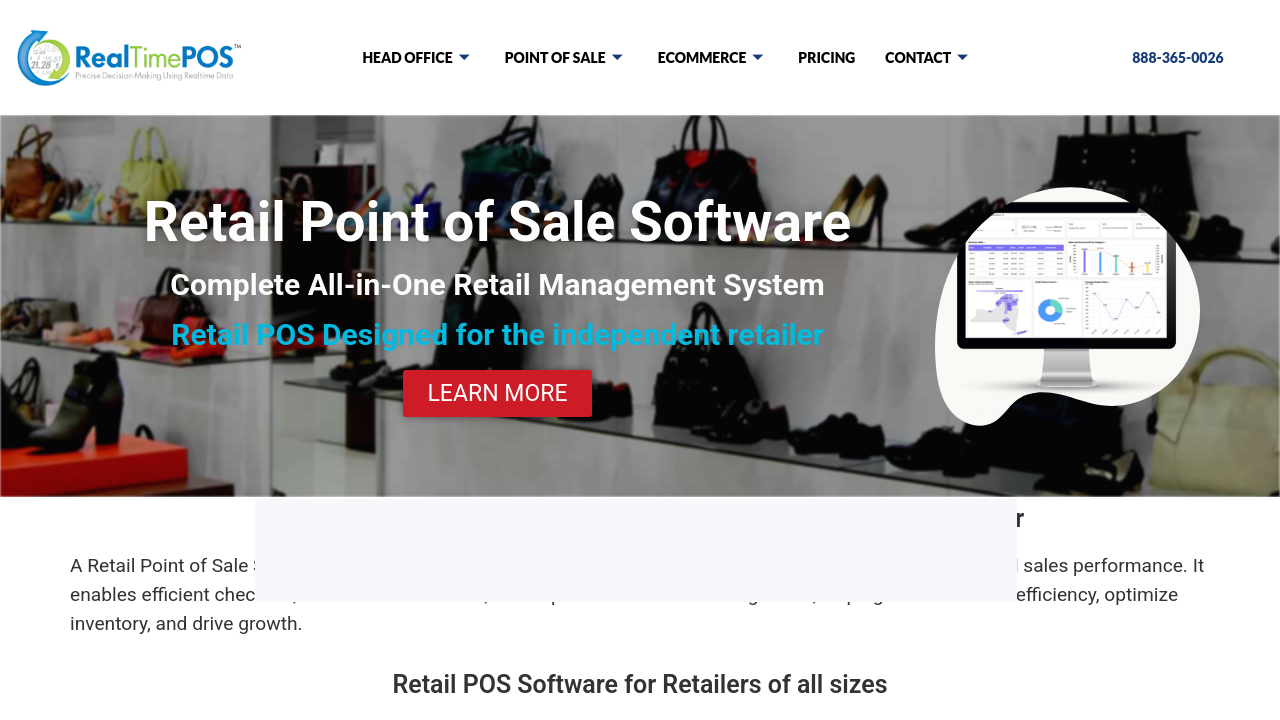Click the blank grey overlay panel
This screenshot has width=1280, height=720.
pos(636,550)
